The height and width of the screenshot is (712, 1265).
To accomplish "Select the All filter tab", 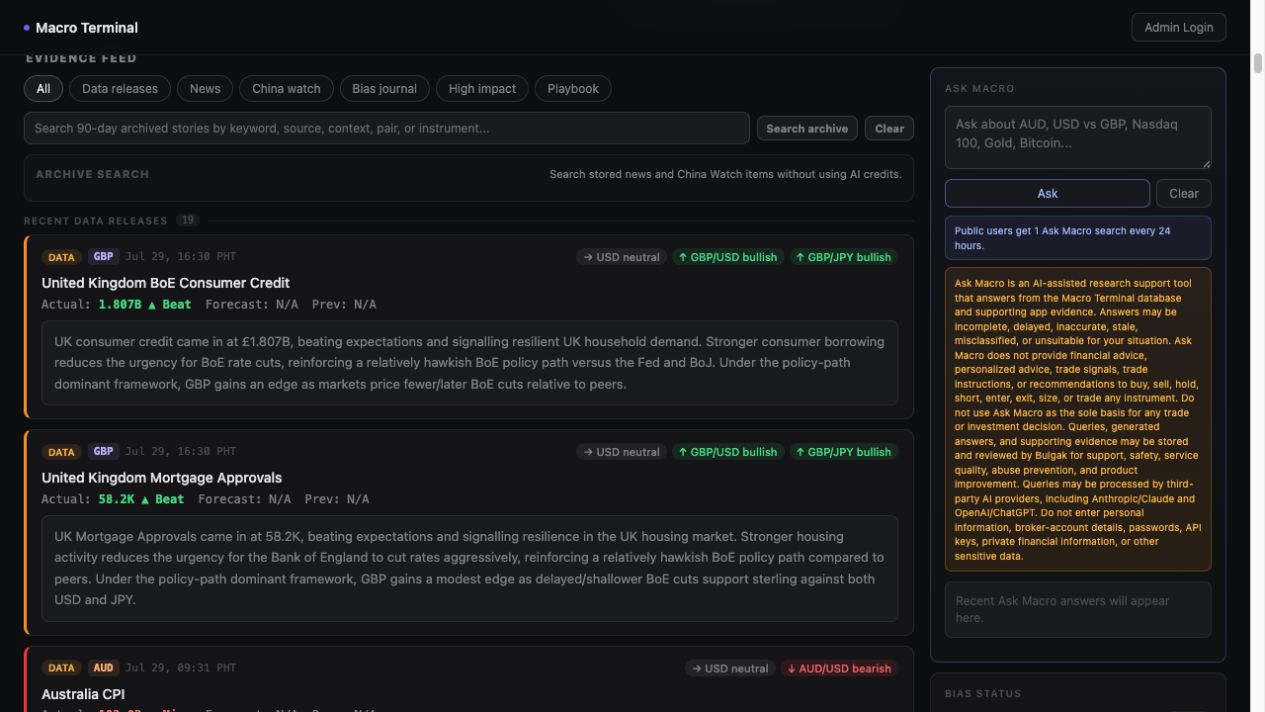I will (x=43, y=88).
